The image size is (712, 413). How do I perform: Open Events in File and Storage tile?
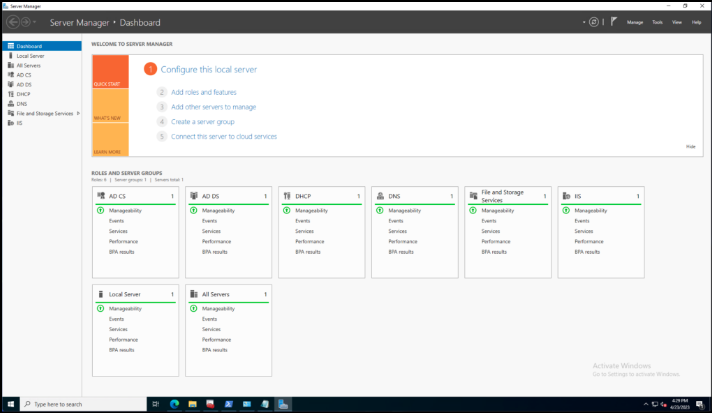coord(489,221)
